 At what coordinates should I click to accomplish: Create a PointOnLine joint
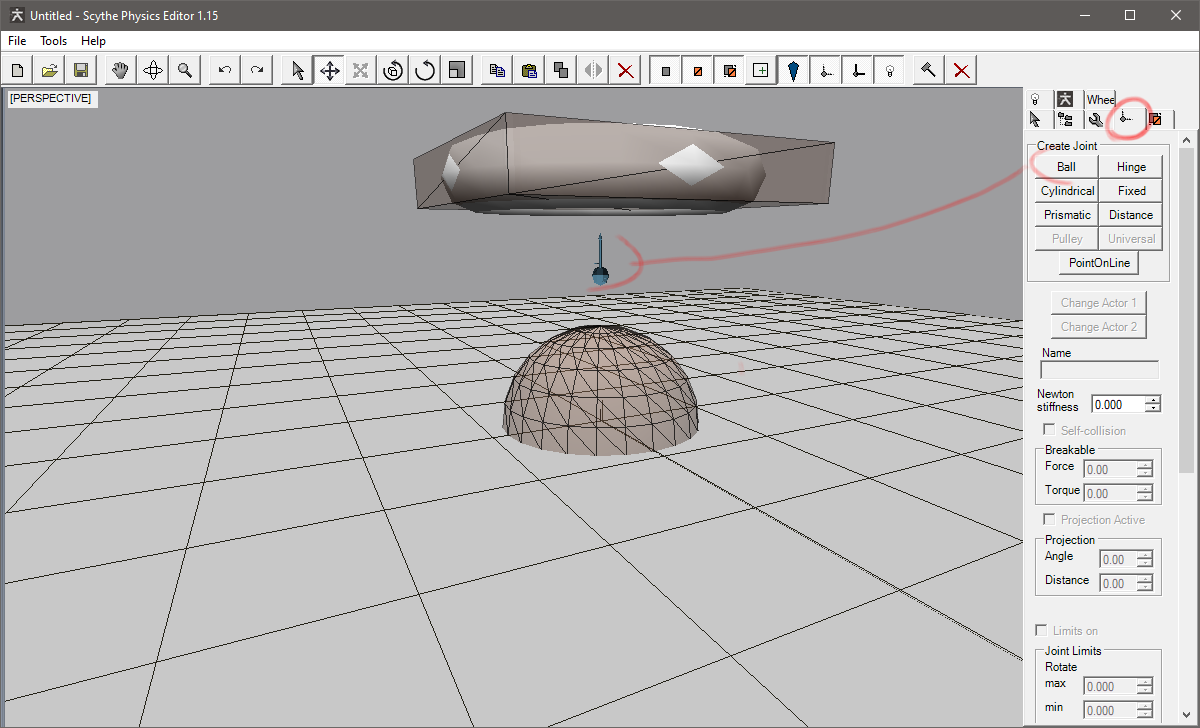pyautogui.click(x=1099, y=263)
